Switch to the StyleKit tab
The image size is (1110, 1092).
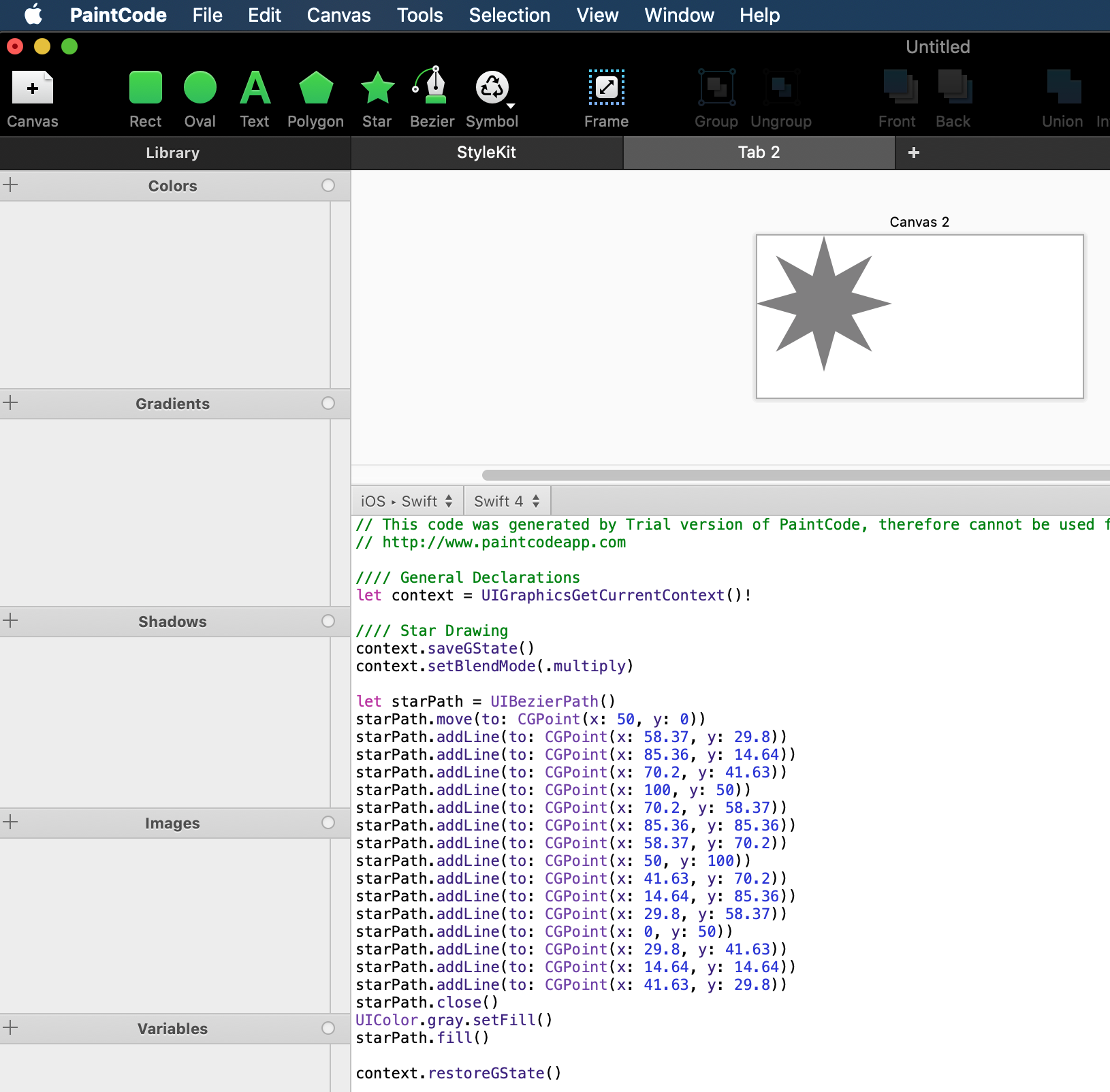tap(487, 152)
